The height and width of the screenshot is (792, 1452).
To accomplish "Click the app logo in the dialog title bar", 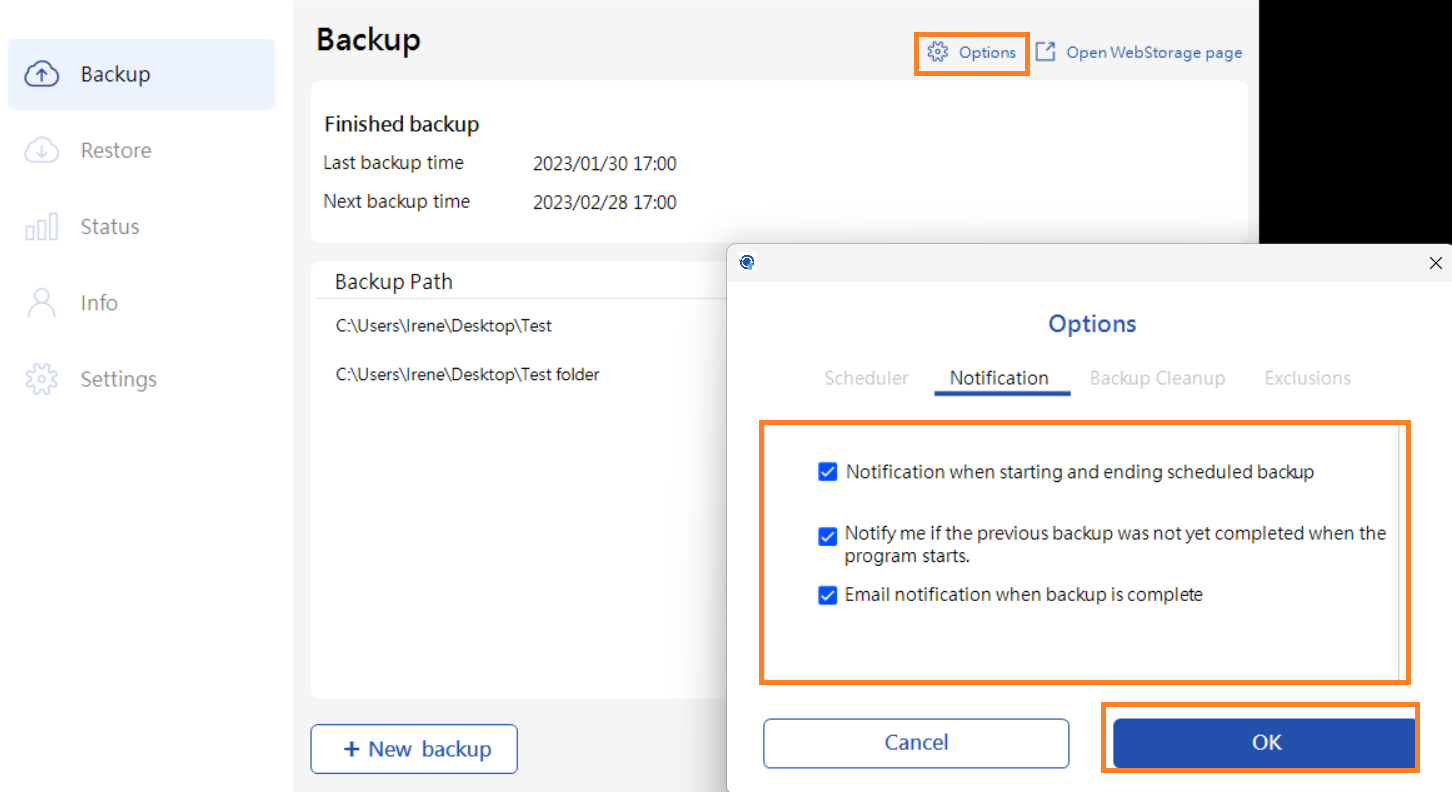I will [747, 263].
